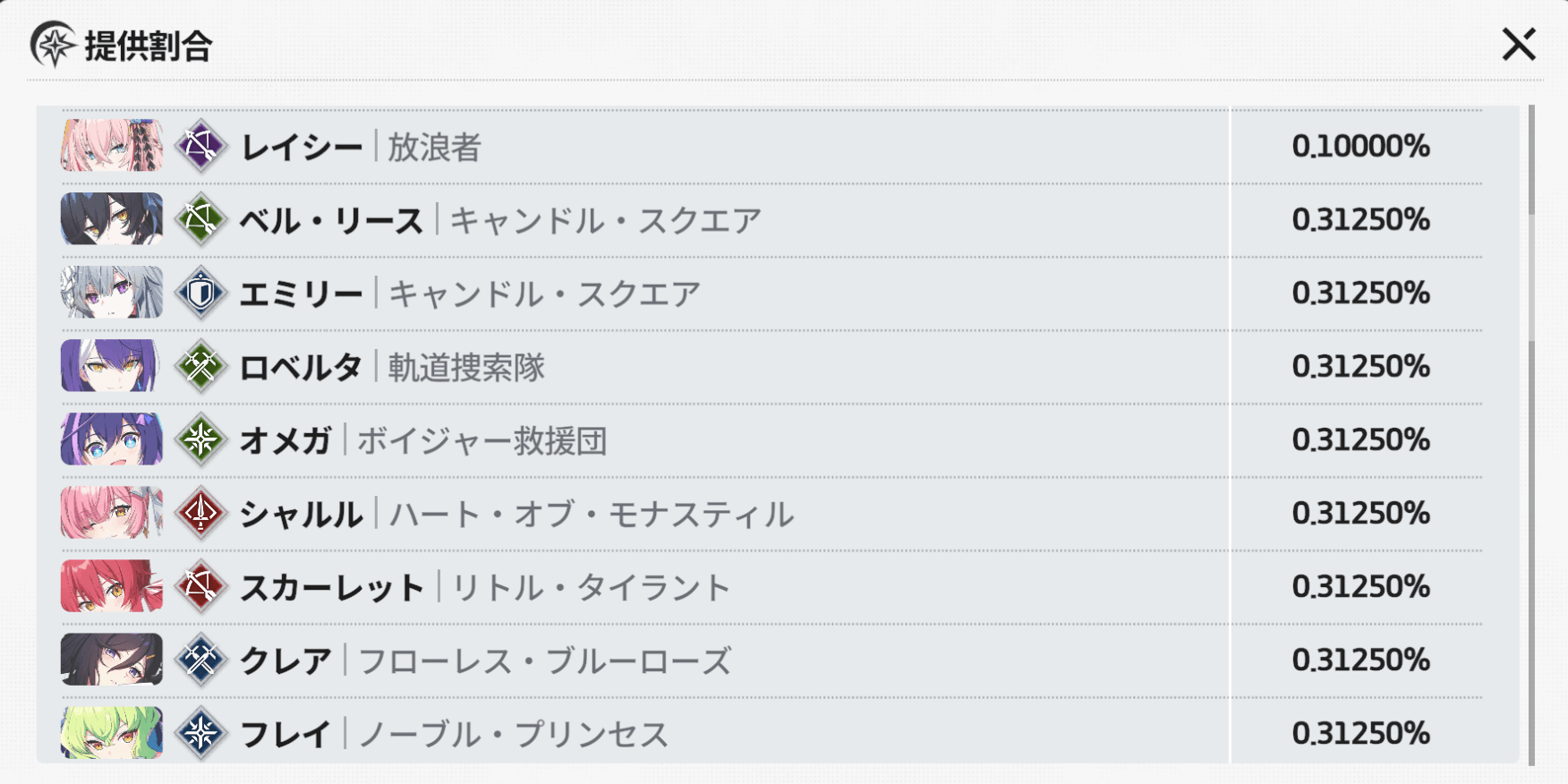Click エミリー's shield class icon
Screen dimensions: 1568x784
200,293
